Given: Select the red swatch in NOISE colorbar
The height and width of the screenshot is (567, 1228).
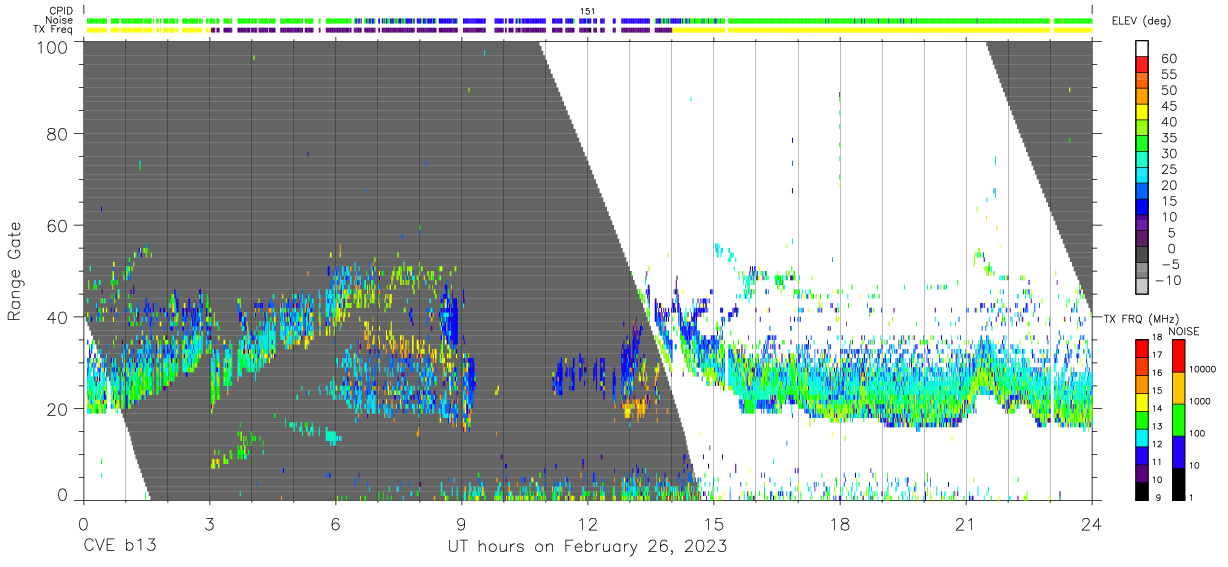Looking at the screenshot, I should pyautogui.click(x=1178, y=356).
